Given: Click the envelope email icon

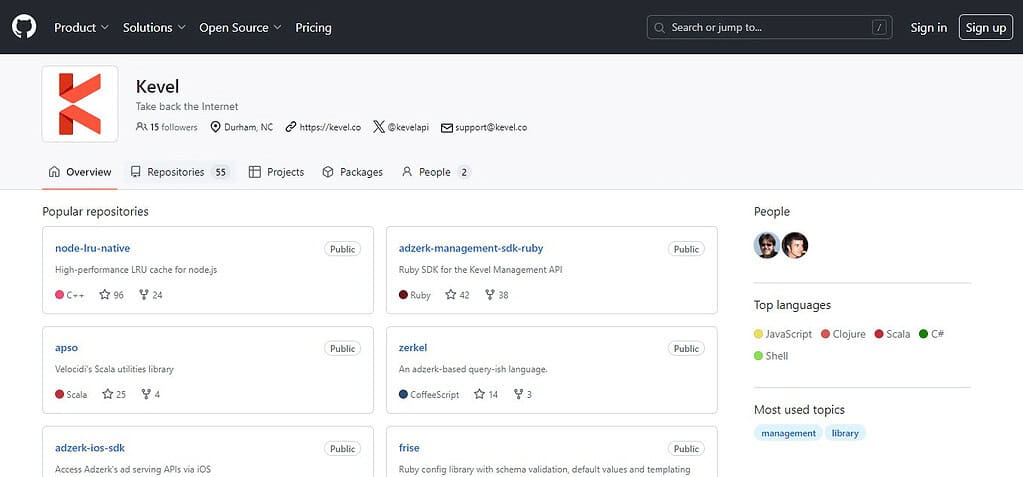Looking at the screenshot, I should point(447,128).
